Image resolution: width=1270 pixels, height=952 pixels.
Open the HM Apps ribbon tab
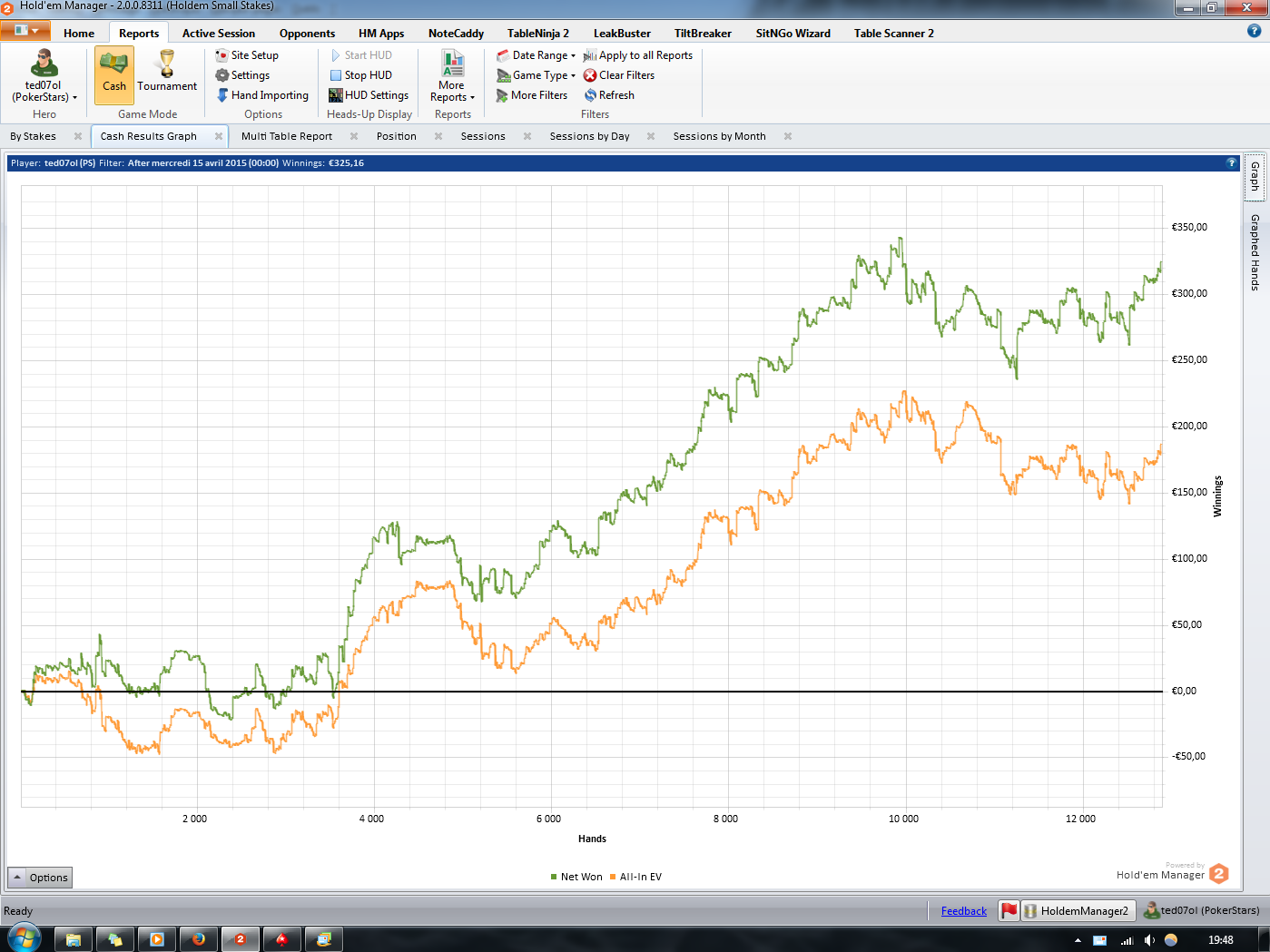[x=381, y=34]
